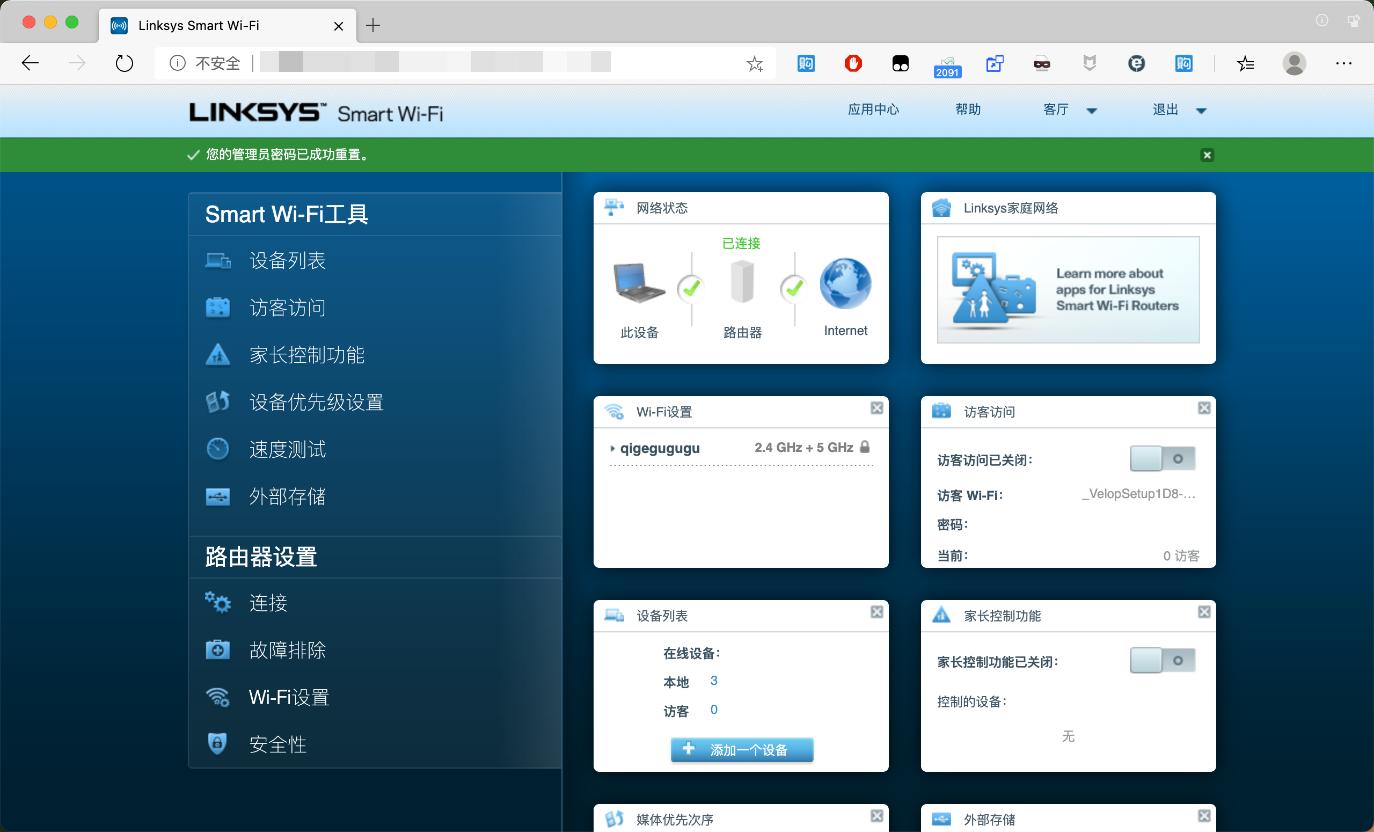Screen dimensions: 1374x832
Task: Launch 速度测试 using the clock icon
Action: [218, 448]
